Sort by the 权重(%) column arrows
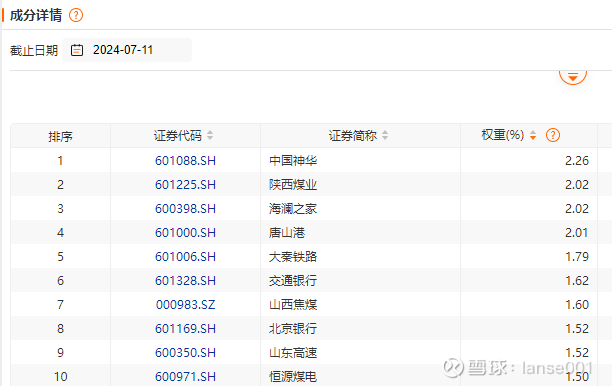 pyautogui.click(x=533, y=135)
